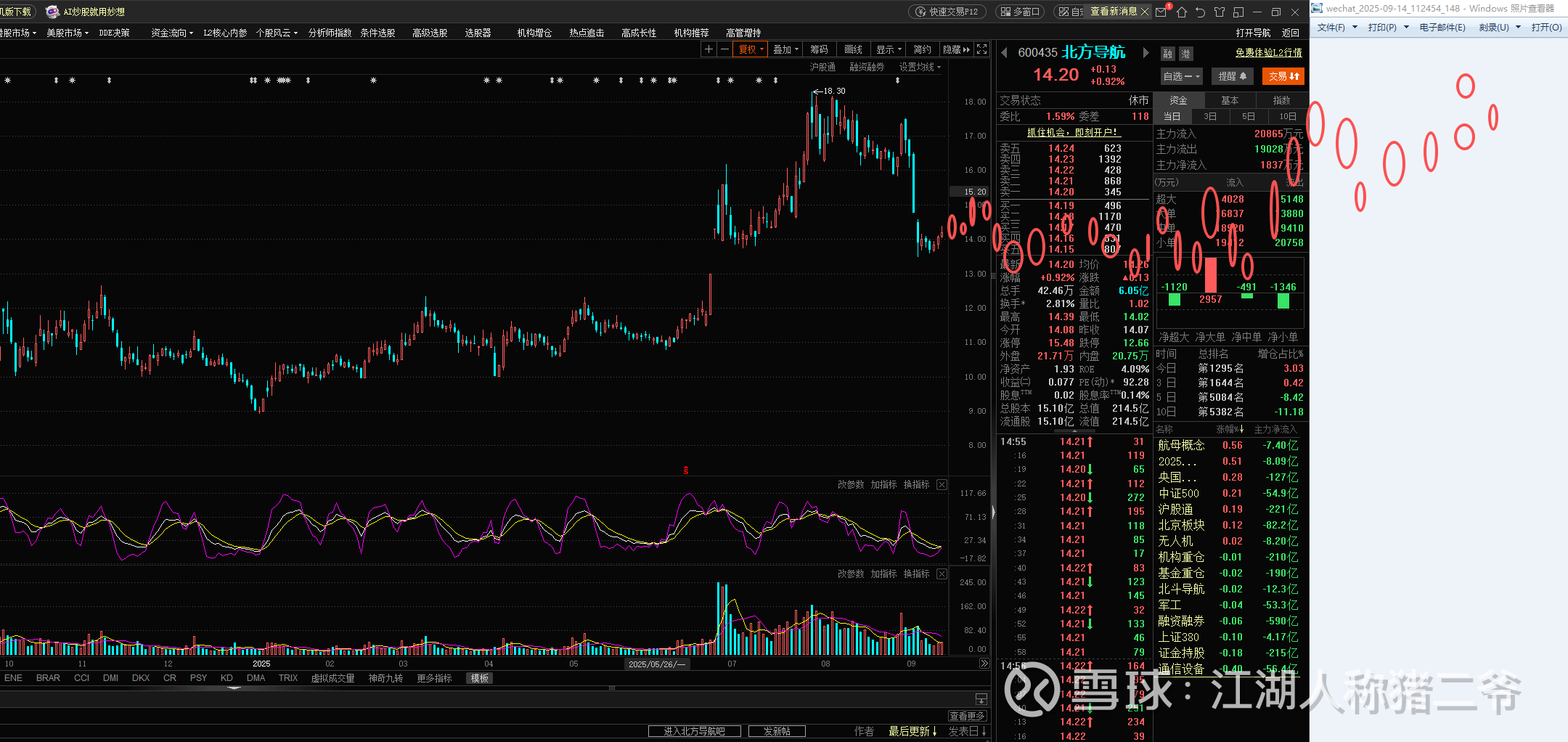The width and height of the screenshot is (1568, 742).
Task: Click the 更多指标 indicator option
Action: 434,678
